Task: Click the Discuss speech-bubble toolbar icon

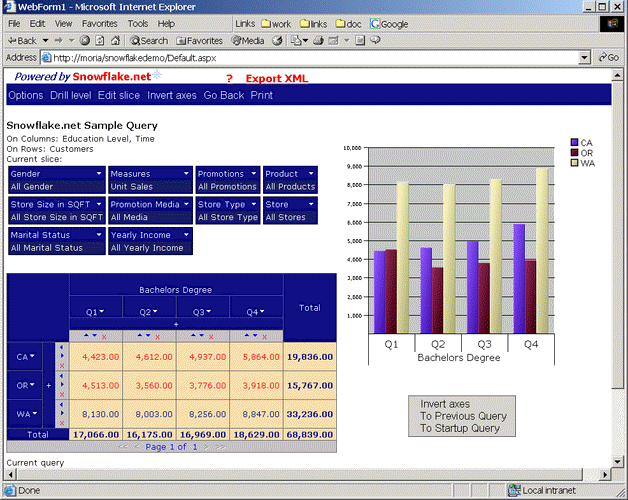Action: pyautogui.click(x=375, y=40)
